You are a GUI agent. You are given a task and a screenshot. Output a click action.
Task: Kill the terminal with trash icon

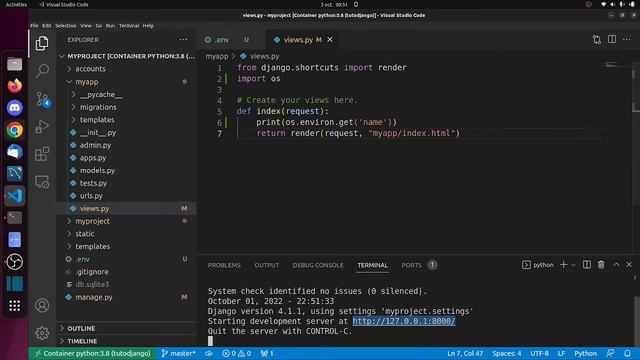pos(601,265)
